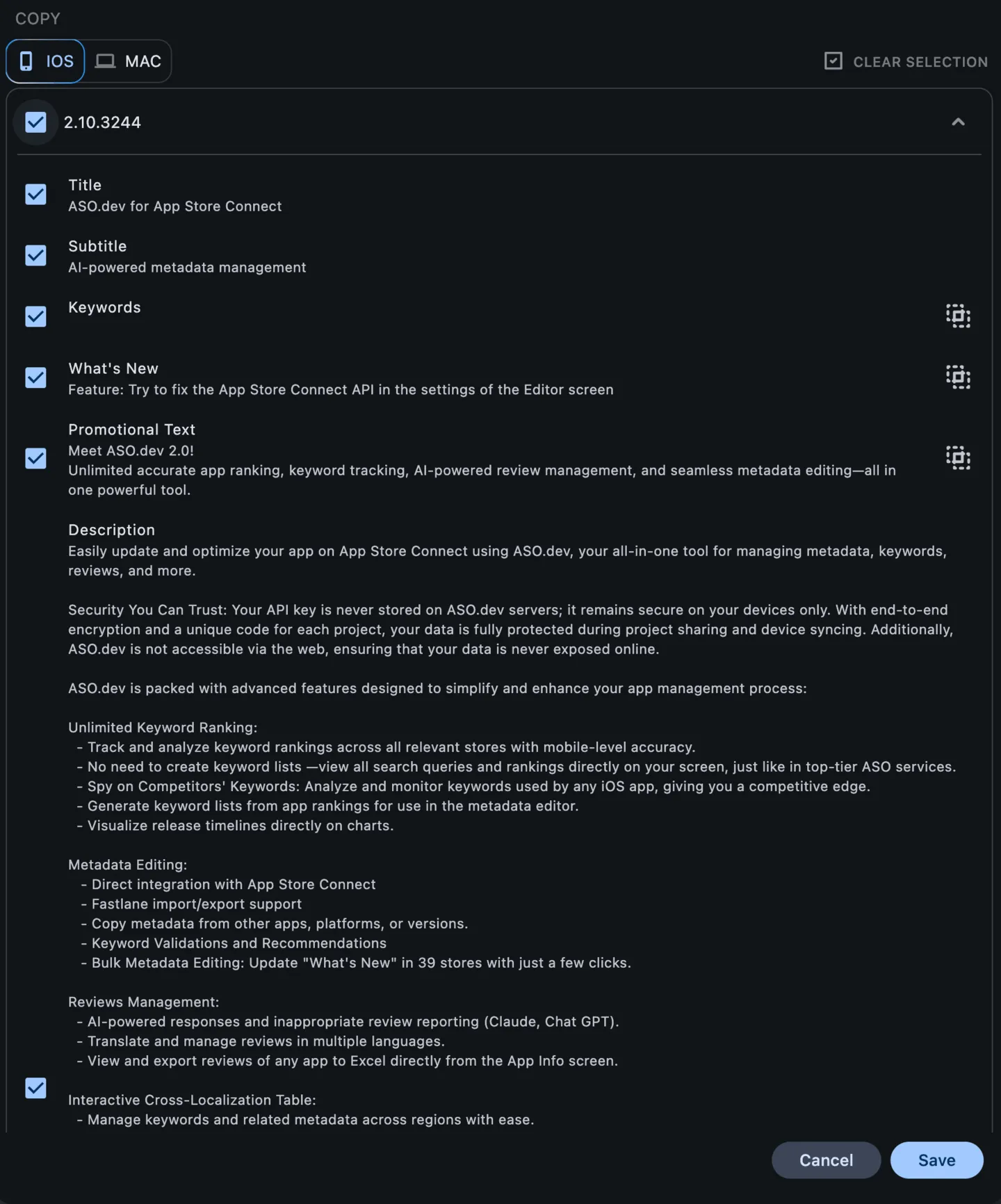1001x1204 pixels.
Task: Uncheck the Subtitle checkbox
Action: (35, 256)
